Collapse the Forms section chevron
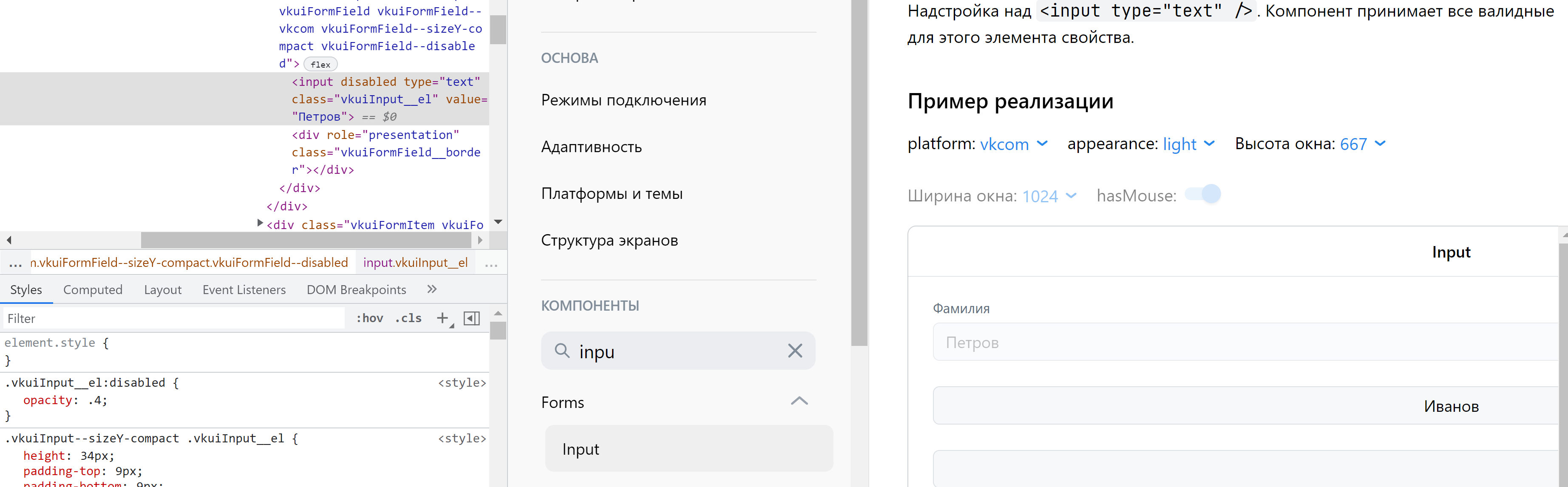Image resolution: width=1568 pixels, height=487 pixels. [x=799, y=401]
